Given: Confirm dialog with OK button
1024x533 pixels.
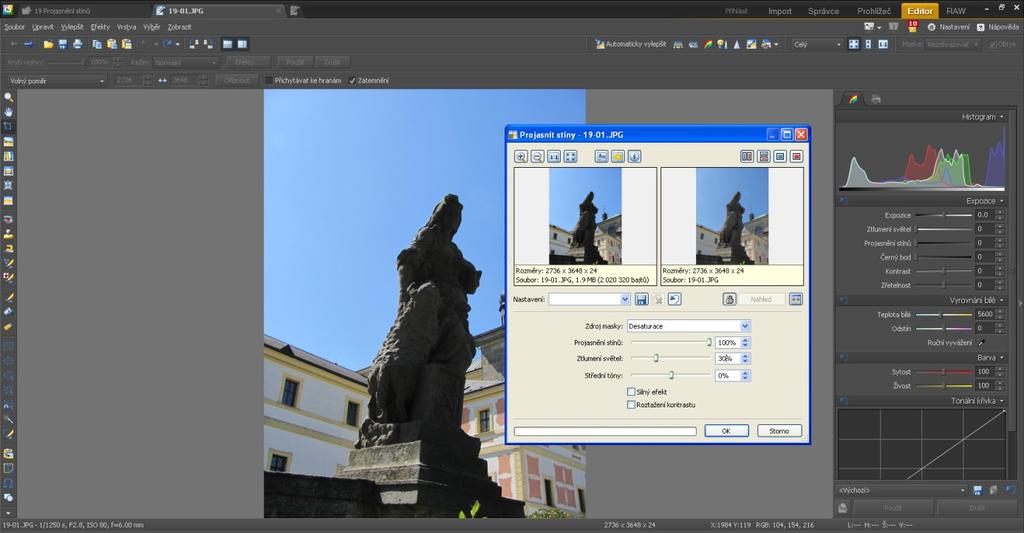Looking at the screenshot, I should pyautogui.click(x=726, y=431).
